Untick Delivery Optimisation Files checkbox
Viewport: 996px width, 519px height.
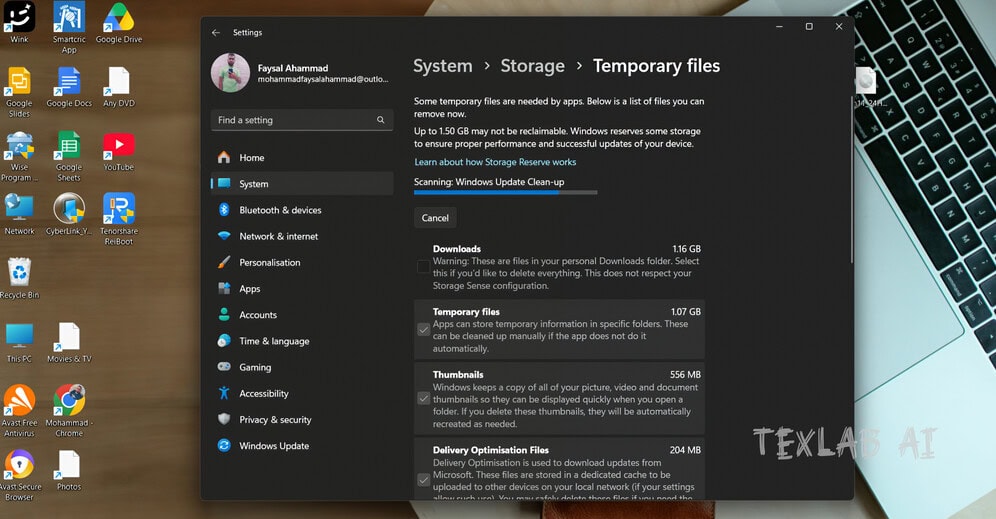click(423, 480)
